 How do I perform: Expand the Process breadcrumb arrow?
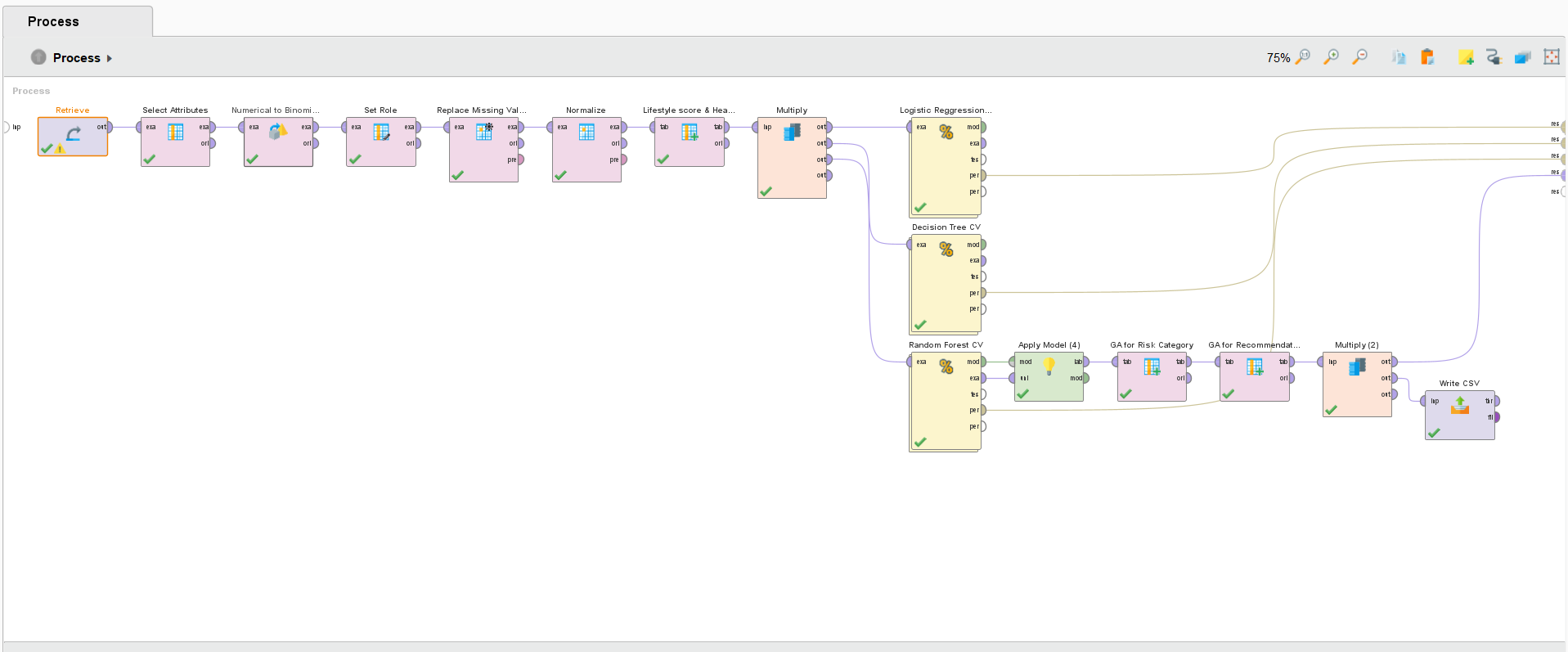110,58
